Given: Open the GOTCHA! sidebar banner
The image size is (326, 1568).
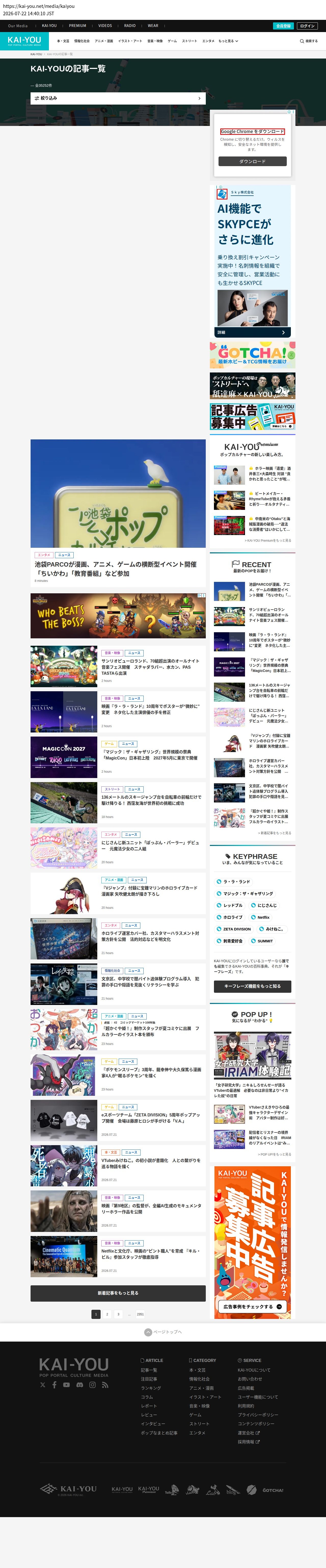Looking at the screenshot, I should tap(252, 355).
